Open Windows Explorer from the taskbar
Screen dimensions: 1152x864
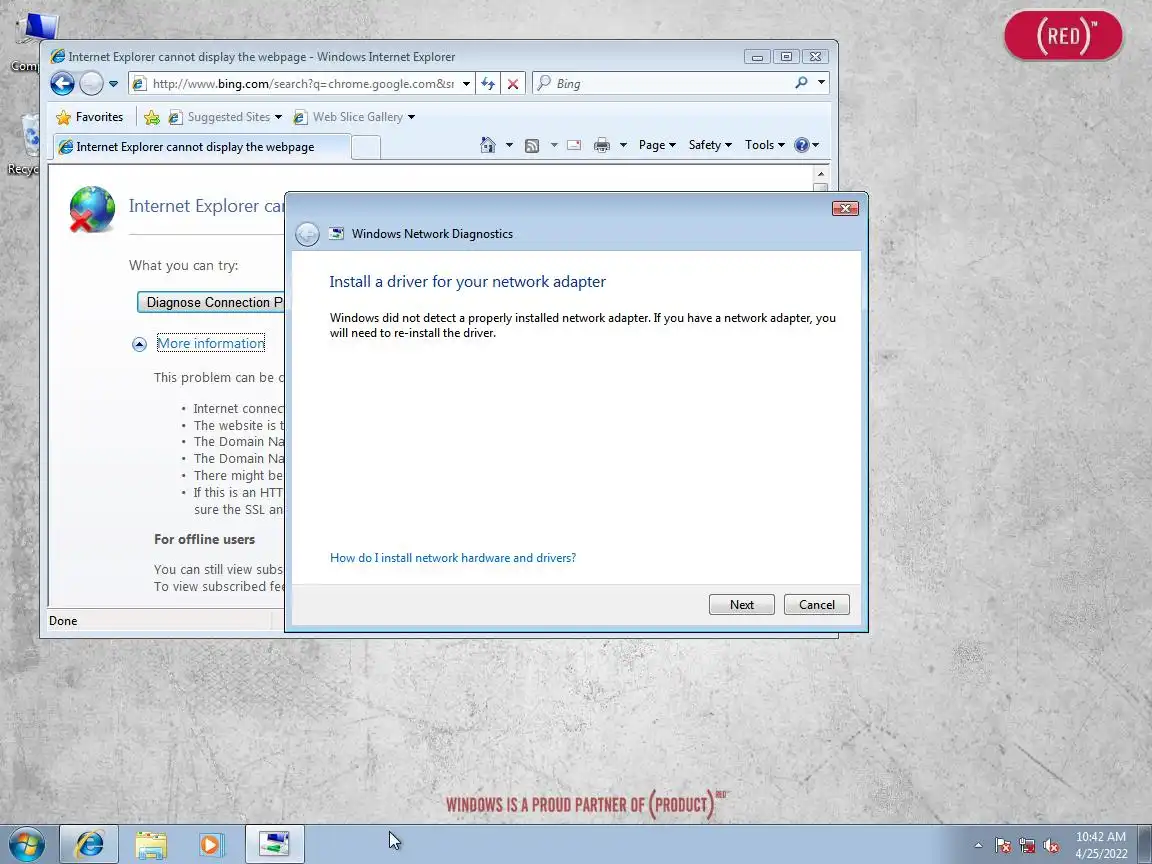click(x=151, y=844)
